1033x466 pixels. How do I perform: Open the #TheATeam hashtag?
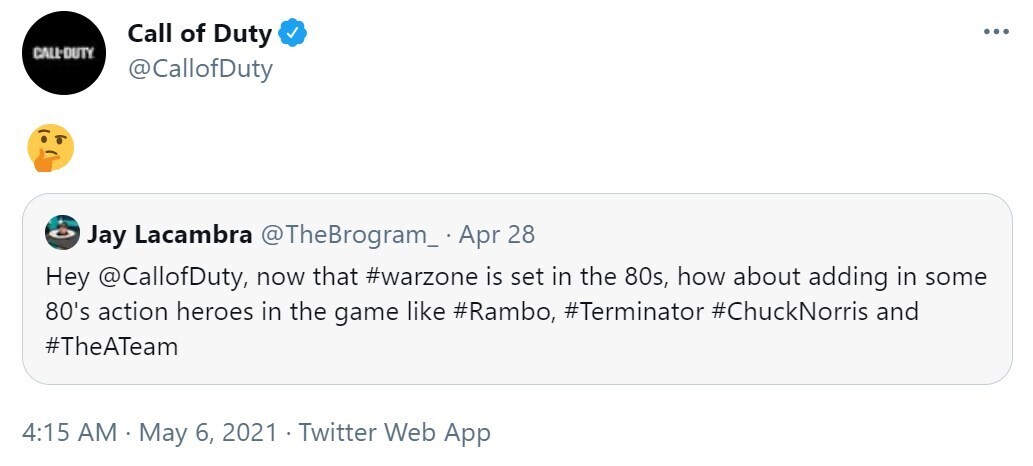pyautogui.click(x=112, y=346)
